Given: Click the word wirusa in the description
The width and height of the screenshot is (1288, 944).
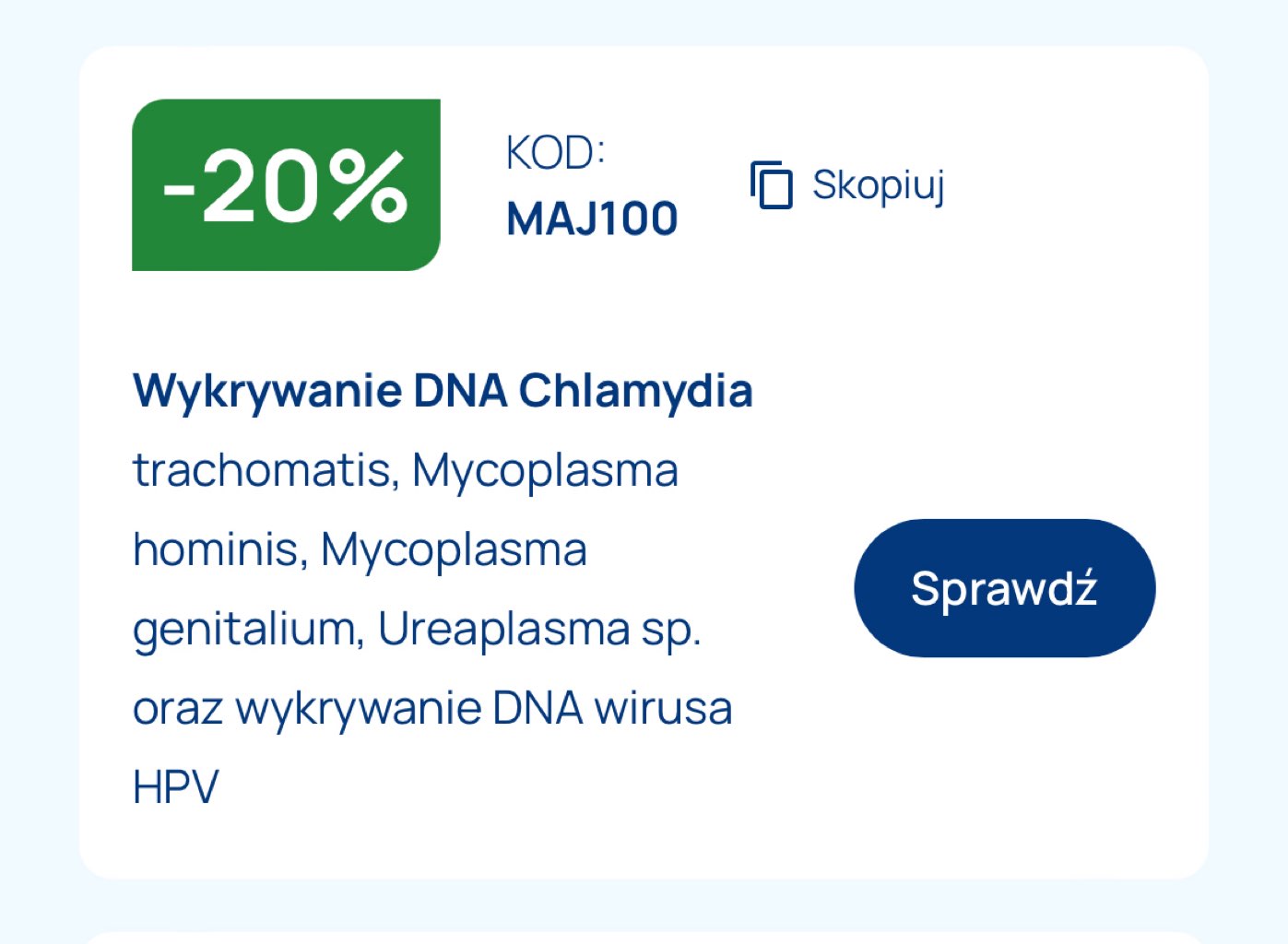Looking at the screenshot, I should (663, 709).
